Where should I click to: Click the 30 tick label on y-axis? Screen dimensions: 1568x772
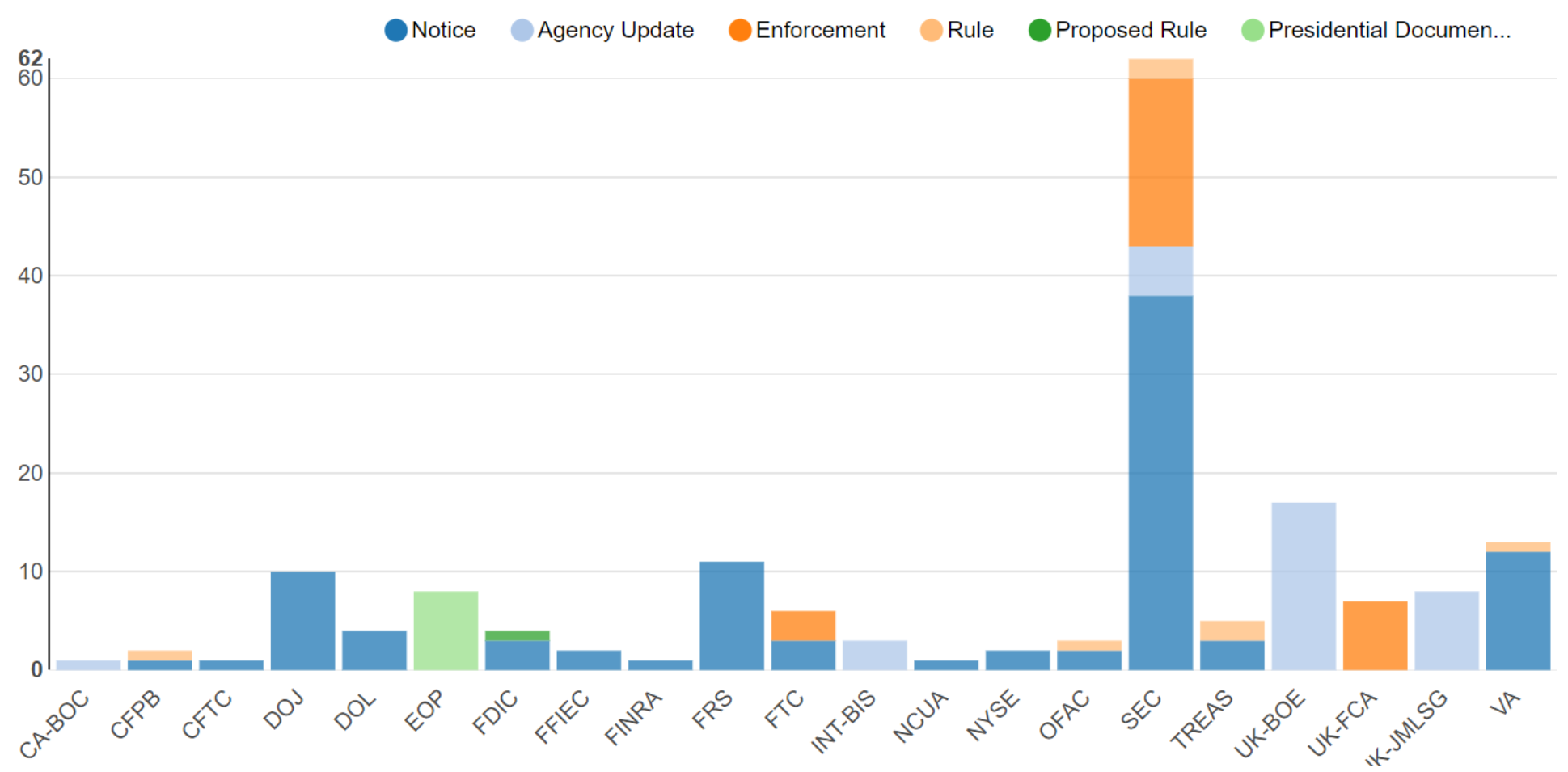point(30,374)
